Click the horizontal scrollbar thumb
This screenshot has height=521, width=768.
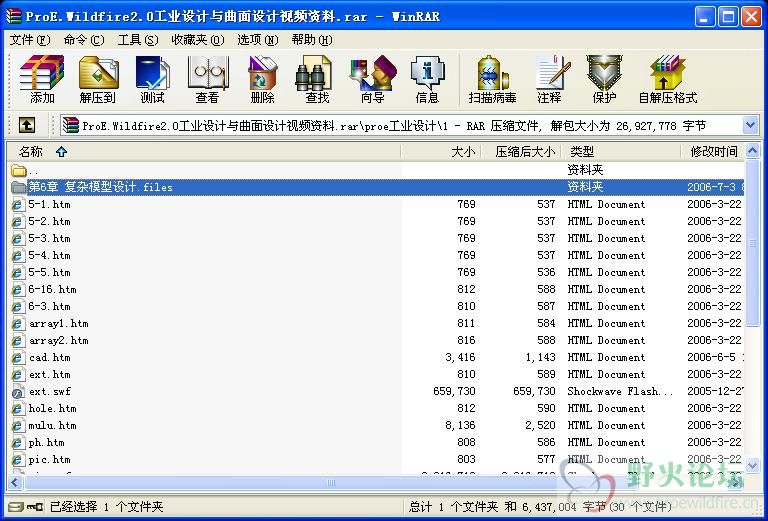(331, 482)
